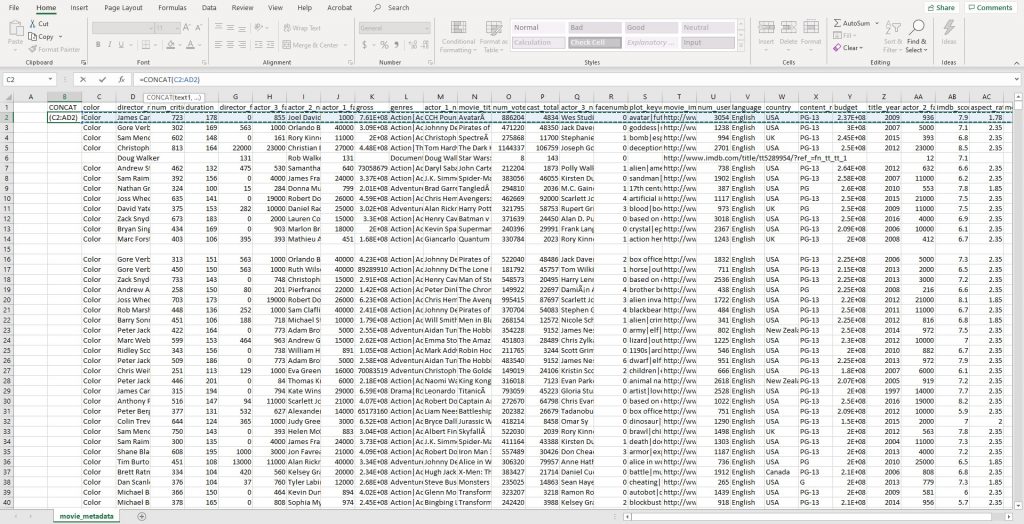The image size is (1024, 524).
Task: Apply Percent Style format
Action: (x=385, y=45)
